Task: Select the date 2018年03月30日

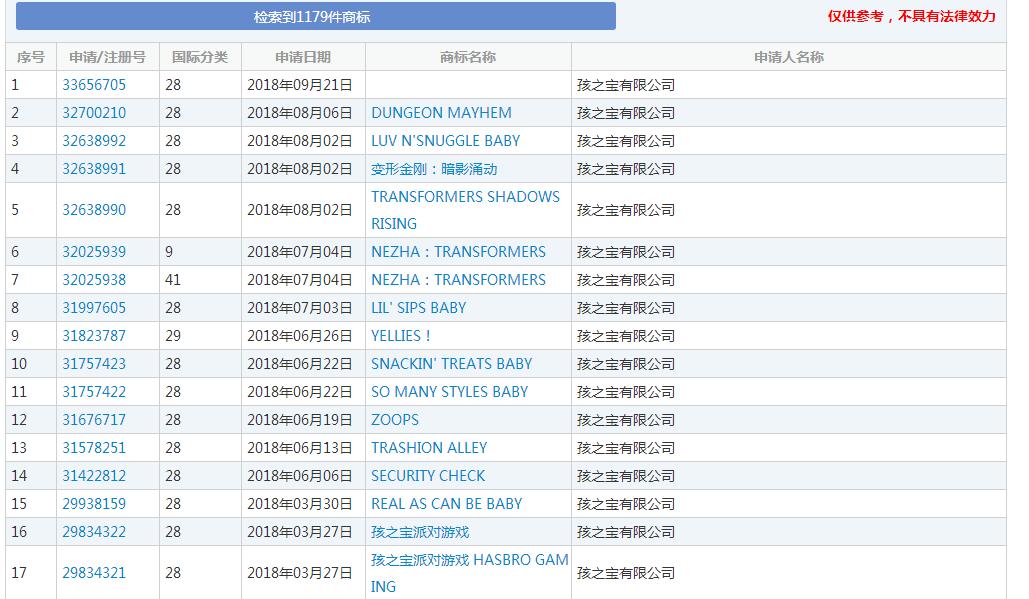Action: pos(300,504)
